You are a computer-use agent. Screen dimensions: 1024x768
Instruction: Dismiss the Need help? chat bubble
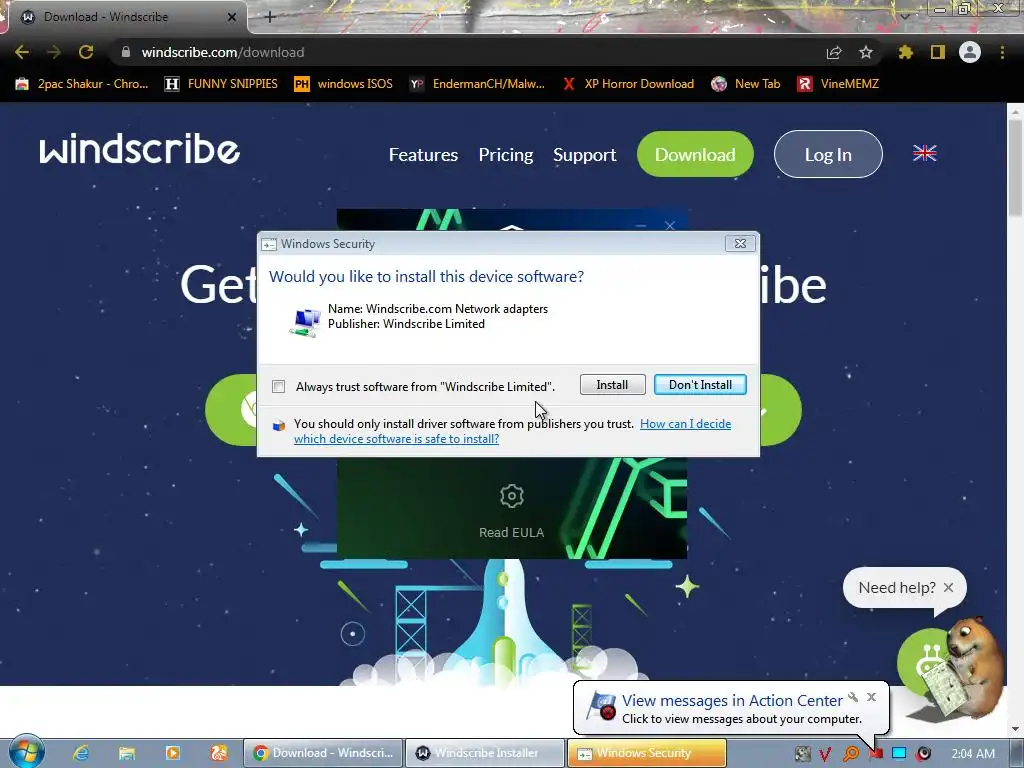(x=948, y=587)
